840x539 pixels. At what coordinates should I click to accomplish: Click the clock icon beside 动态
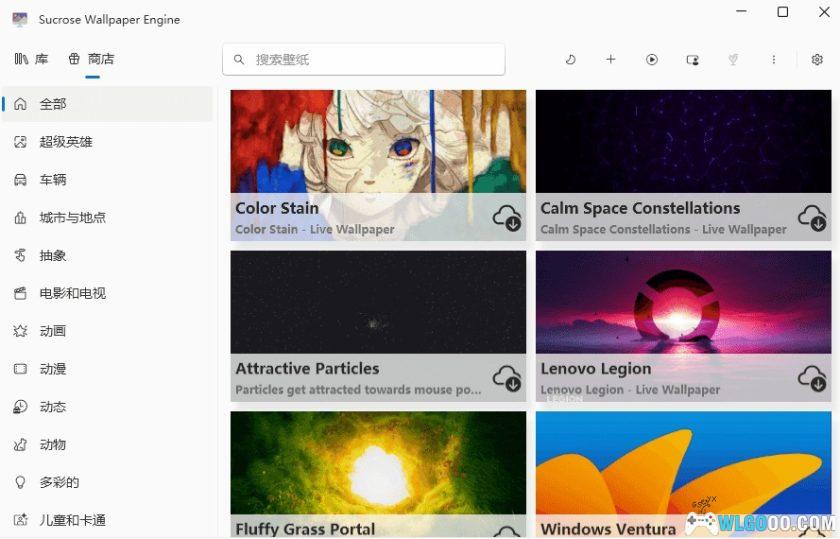[x=20, y=407]
